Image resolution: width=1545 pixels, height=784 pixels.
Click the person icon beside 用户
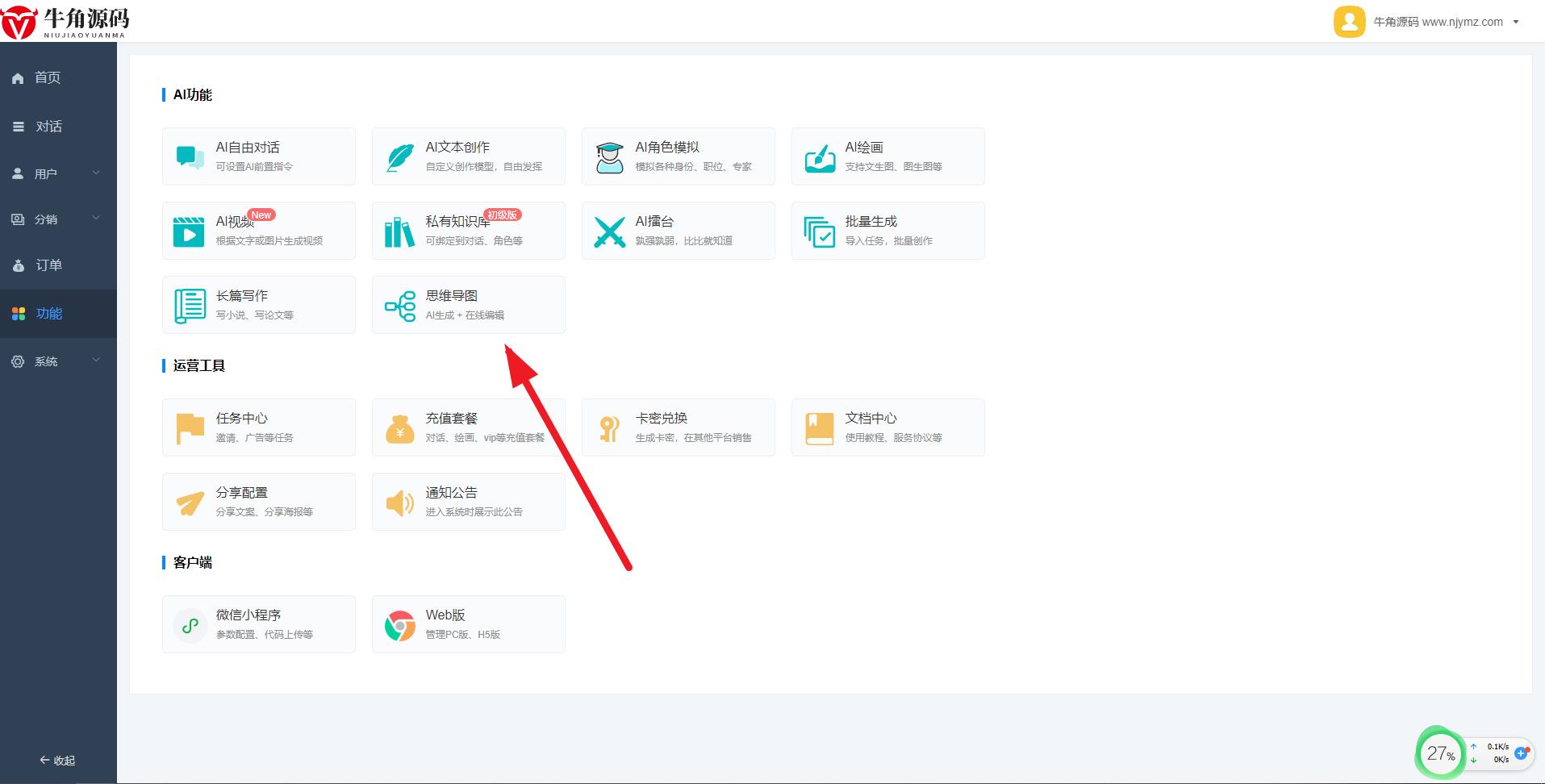pos(18,173)
